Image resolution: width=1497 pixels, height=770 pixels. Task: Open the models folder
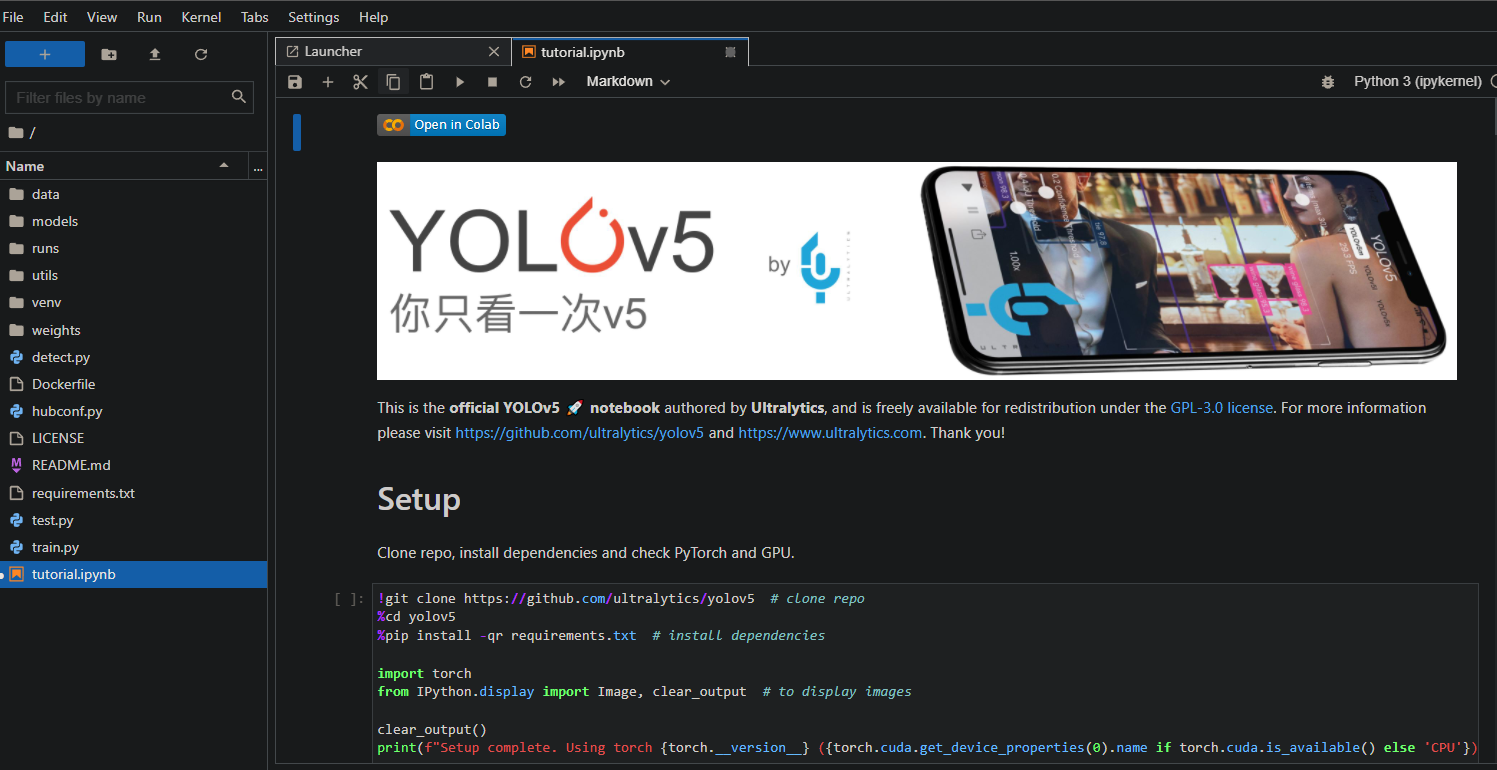(x=133, y=221)
